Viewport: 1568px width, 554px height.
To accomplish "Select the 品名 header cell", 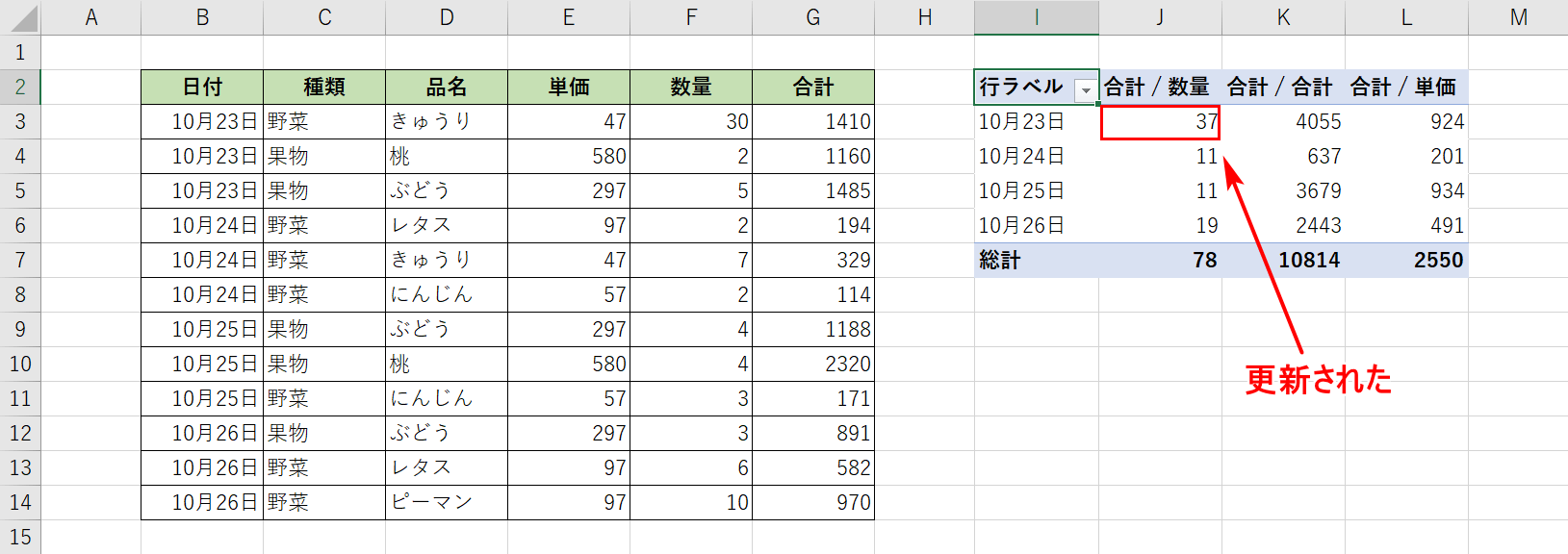I will (447, 87).
